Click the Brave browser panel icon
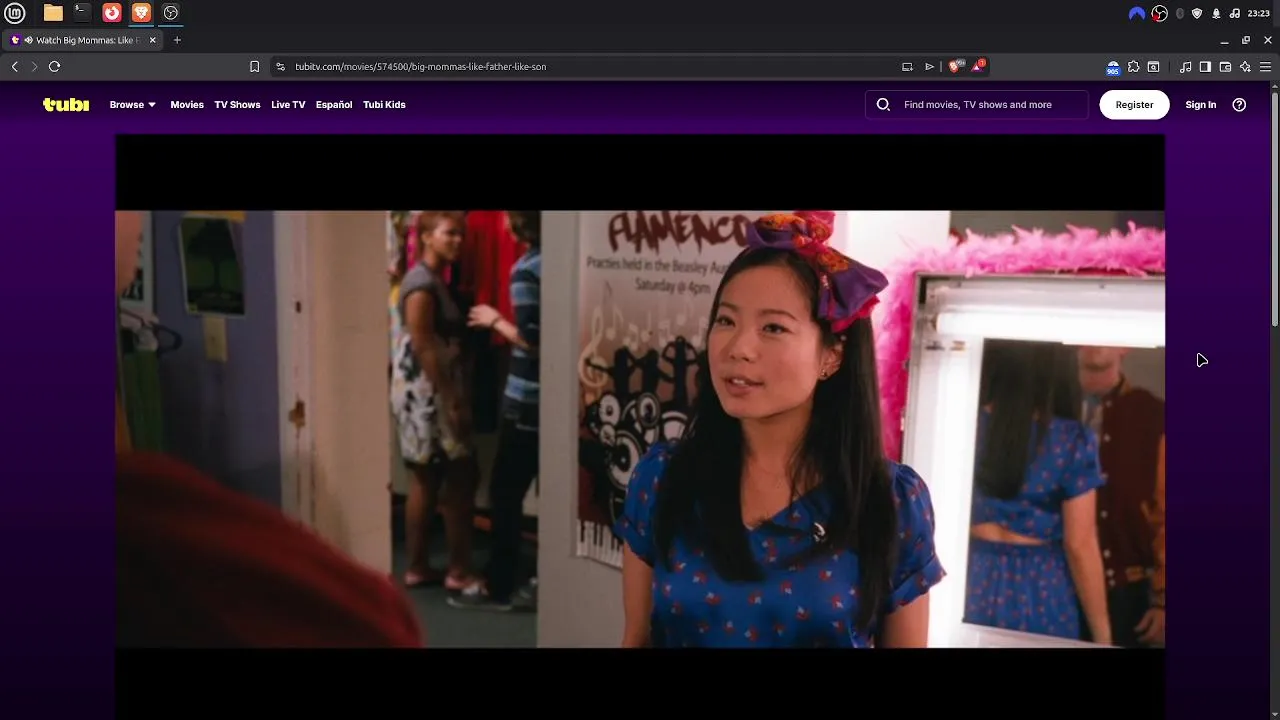1280x720 pixels. pyautogui.click(x=141, y=13)
